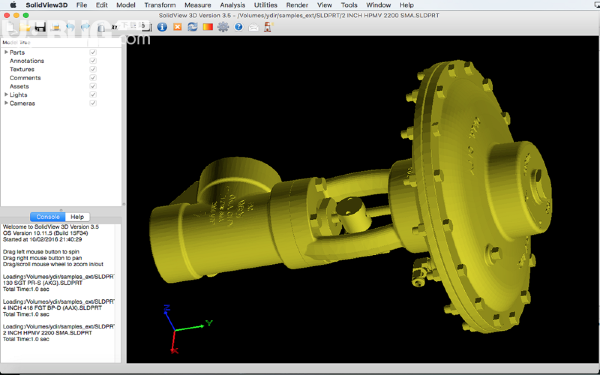Switch to the Help tab in panel
The image size is (600, 375).
tap(77, 217)
